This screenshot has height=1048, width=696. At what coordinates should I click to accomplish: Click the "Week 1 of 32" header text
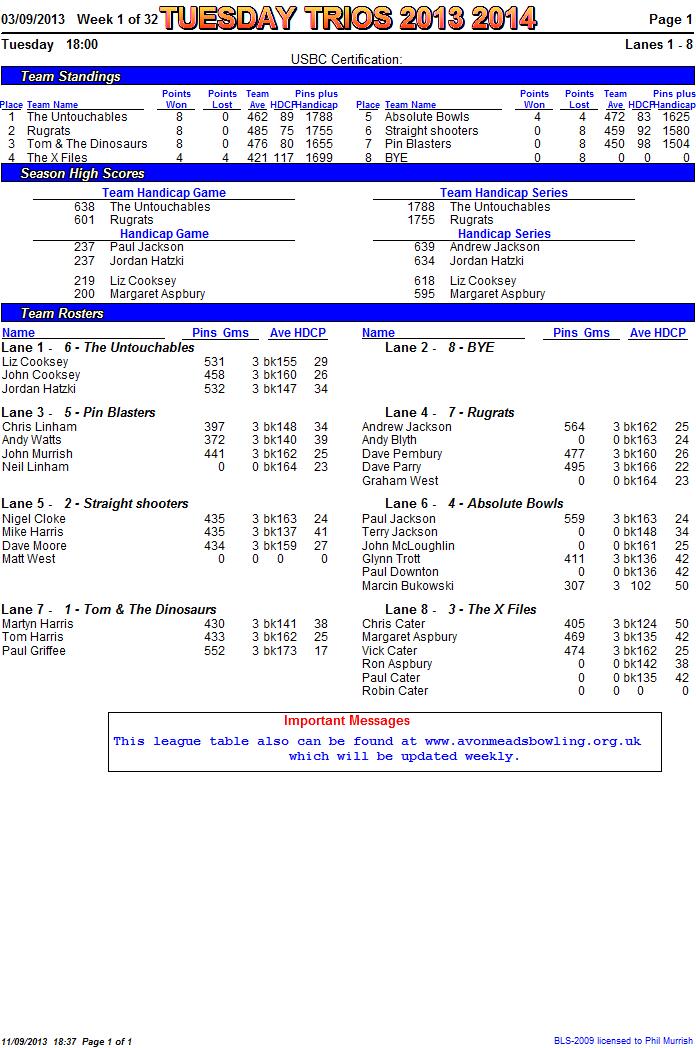(x=117, y=19)
